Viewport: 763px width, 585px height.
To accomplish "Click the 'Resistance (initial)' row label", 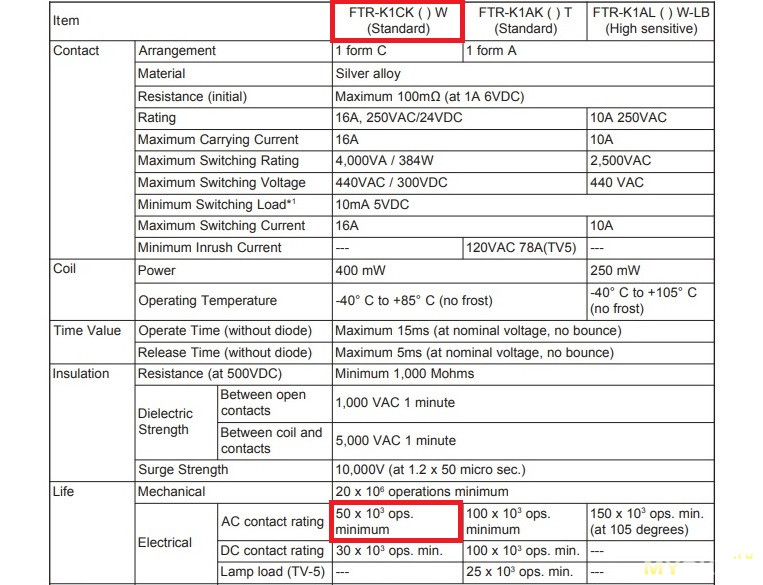I will (x=233, y=96).
